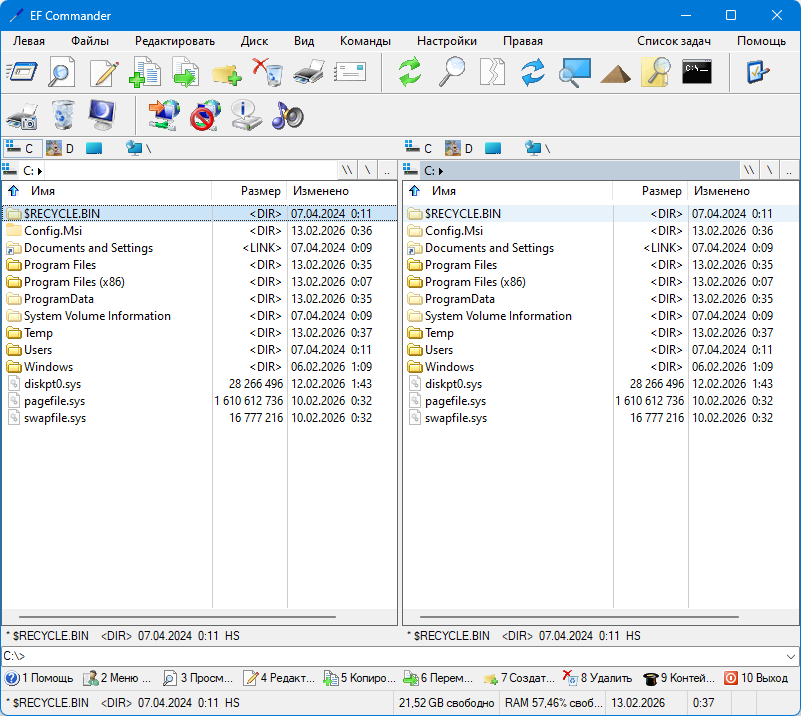801x716 pixels.
Task: Open the Настройки menu
Action: 446,41
